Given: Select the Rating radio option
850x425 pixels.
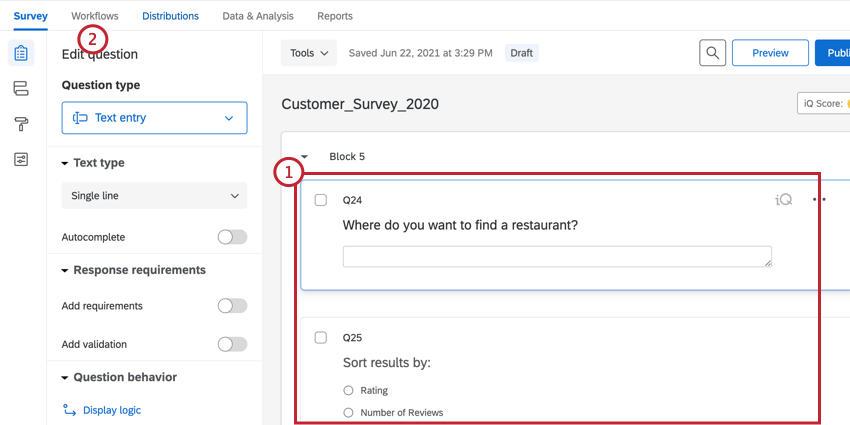Looking at the screenshot, I should pyautogui.click(x=348, y=390).
